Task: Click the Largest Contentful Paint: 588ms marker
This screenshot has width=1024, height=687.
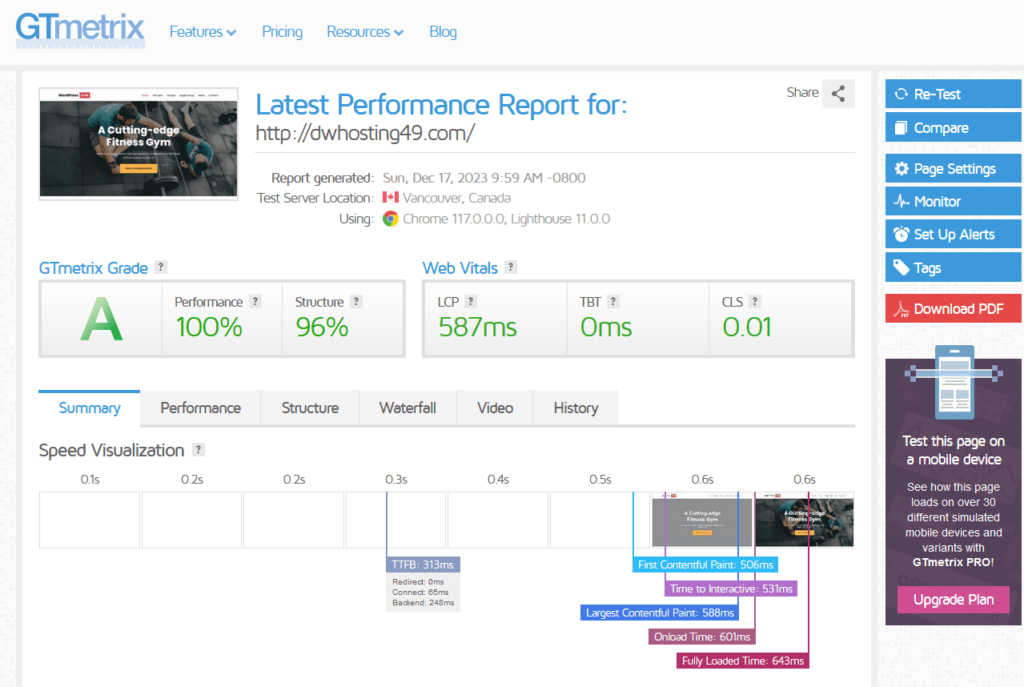Action: (660, 613)
